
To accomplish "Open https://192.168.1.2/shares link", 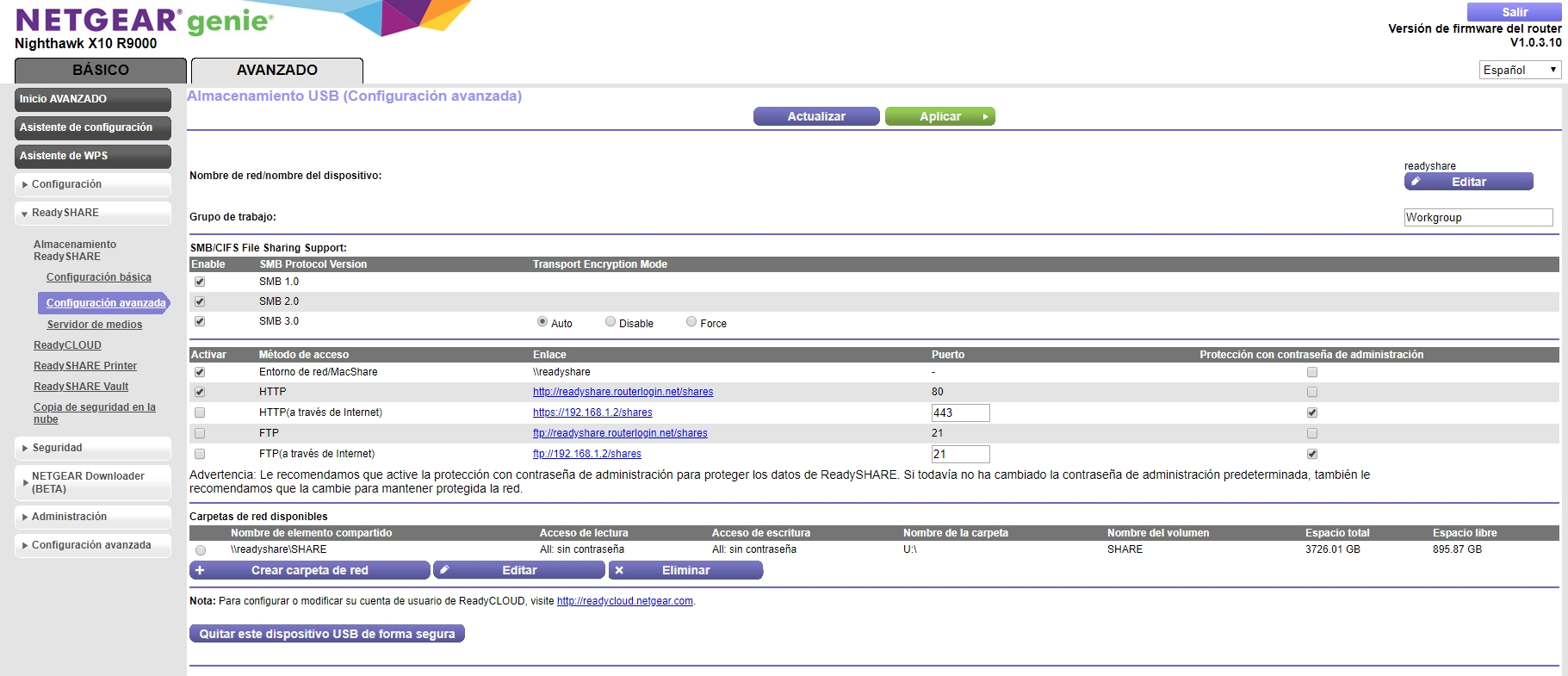I will [592, 412].
